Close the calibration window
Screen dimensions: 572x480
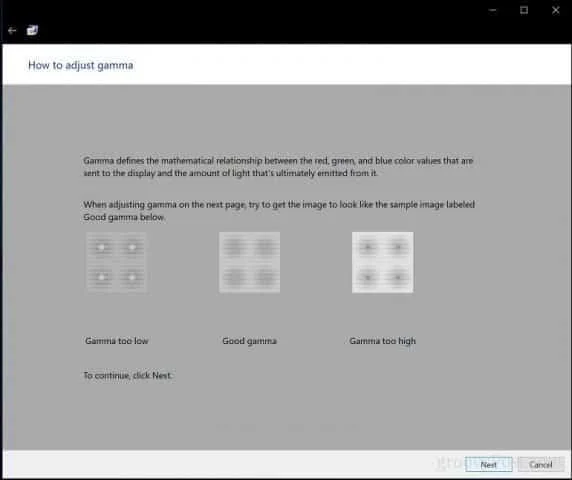(556, 10)
